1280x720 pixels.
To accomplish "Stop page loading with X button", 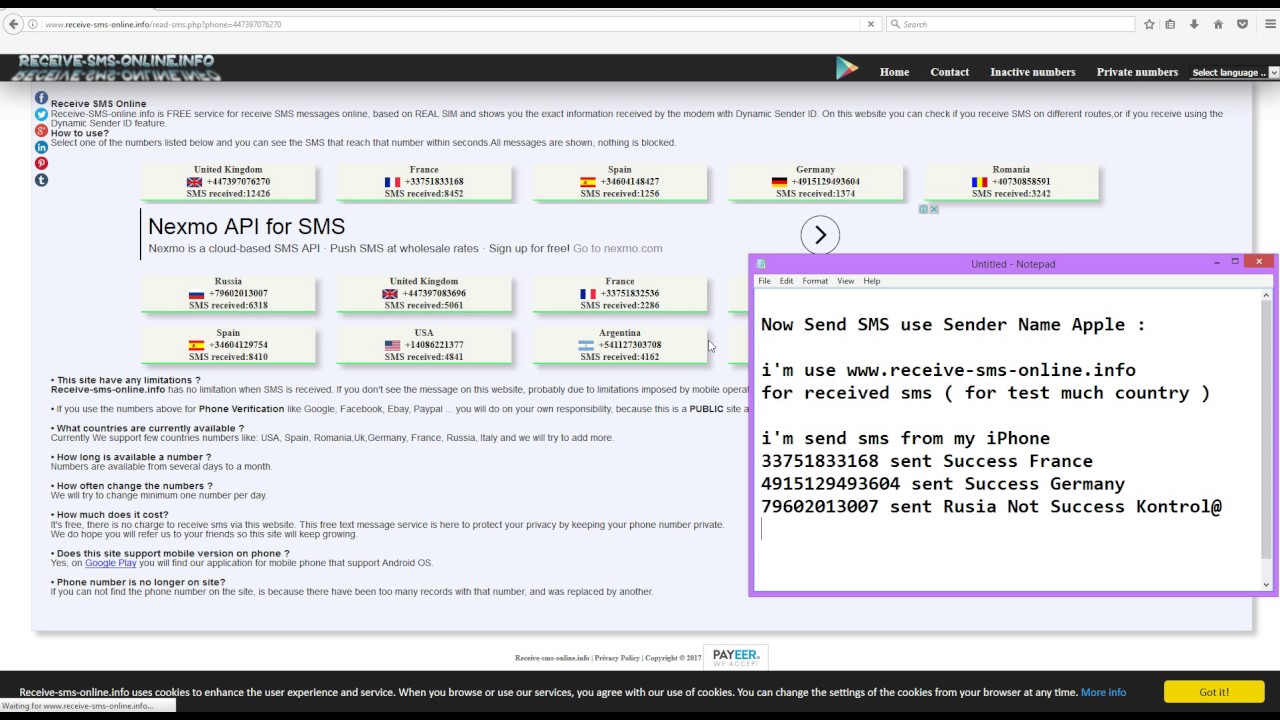I will pos(870,24).
